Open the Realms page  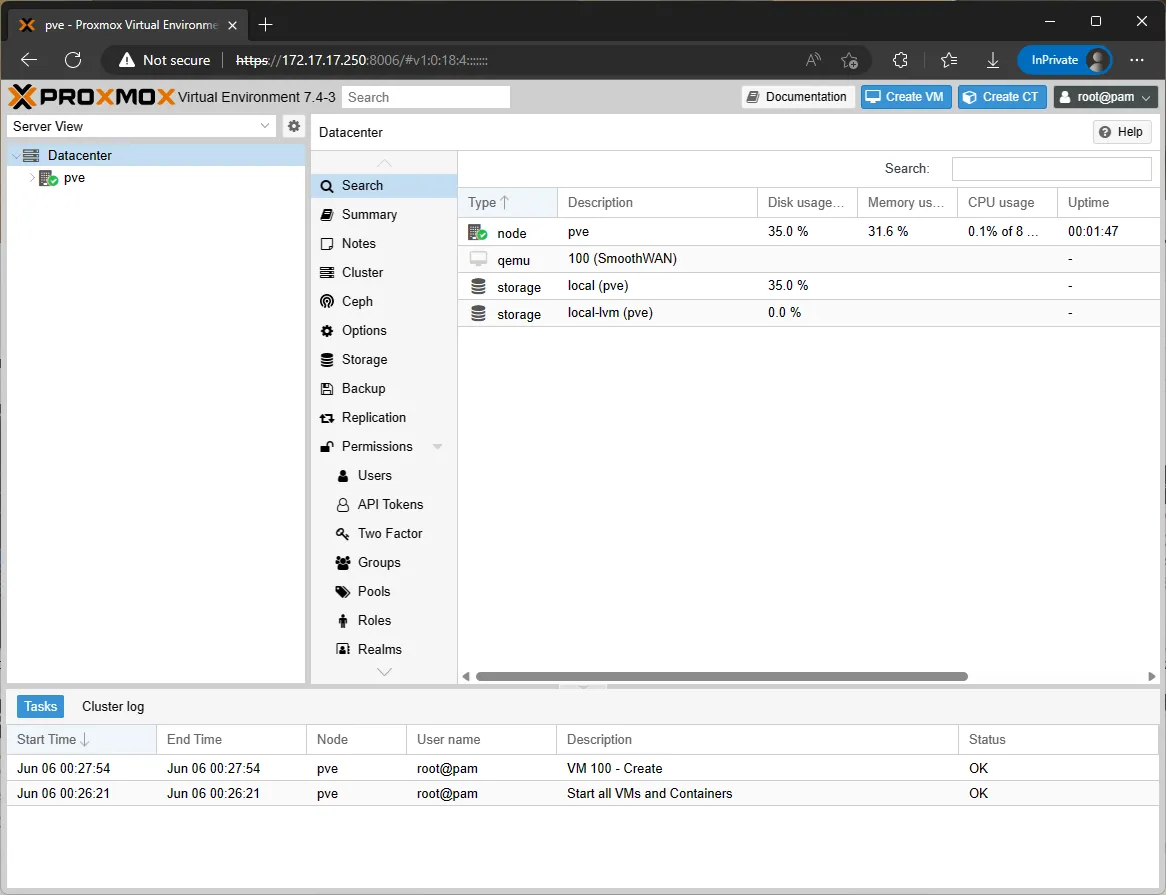tap(384, 650)
